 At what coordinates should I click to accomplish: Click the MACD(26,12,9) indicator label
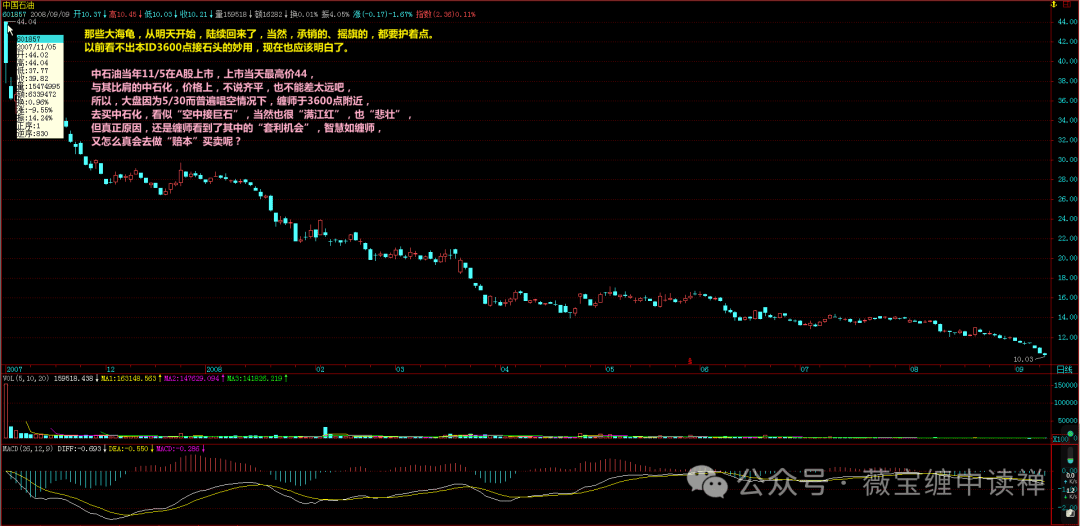pyautogui.click(x=28, y=449)
